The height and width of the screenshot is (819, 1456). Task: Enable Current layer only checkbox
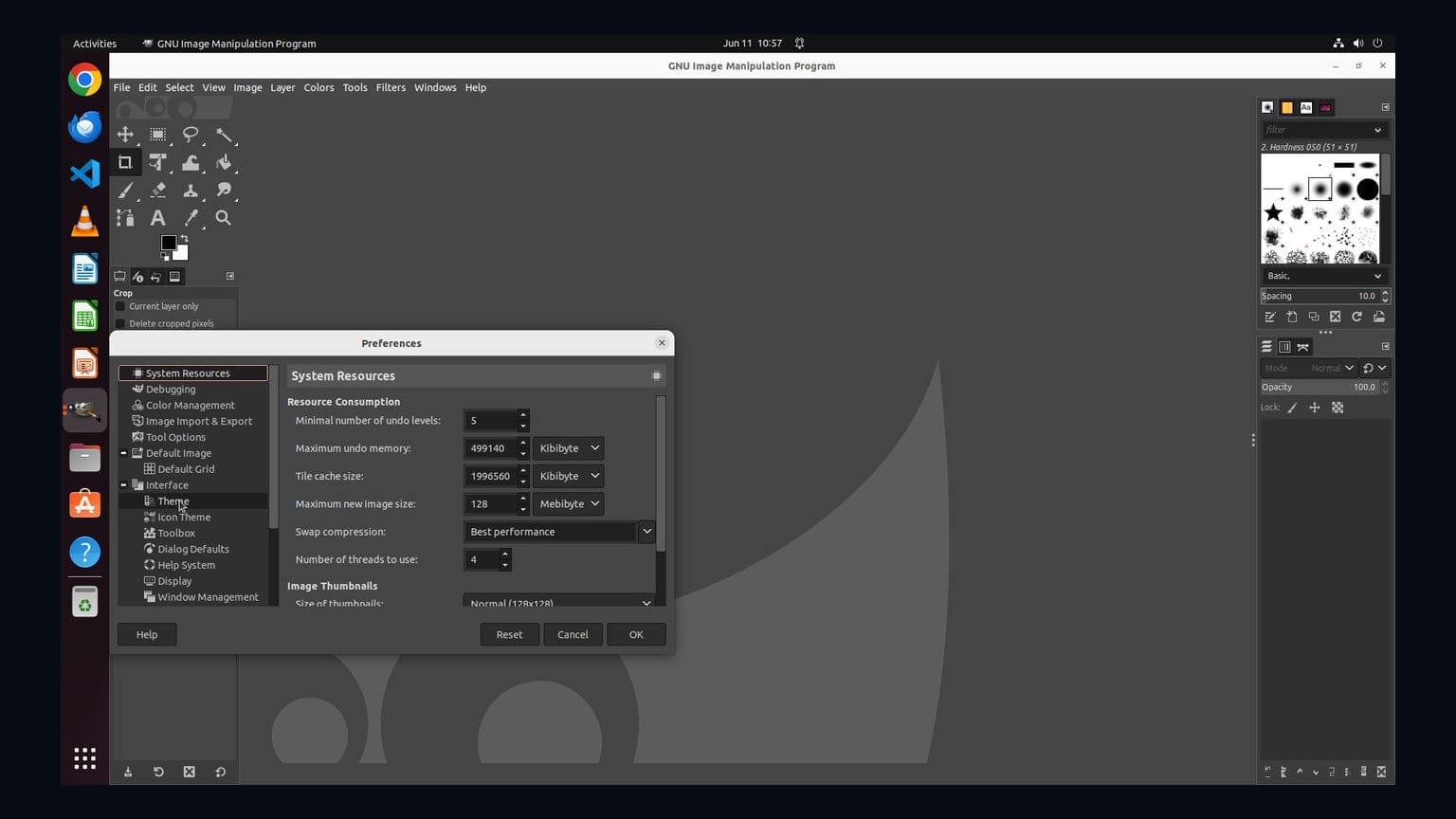point(120,306)
